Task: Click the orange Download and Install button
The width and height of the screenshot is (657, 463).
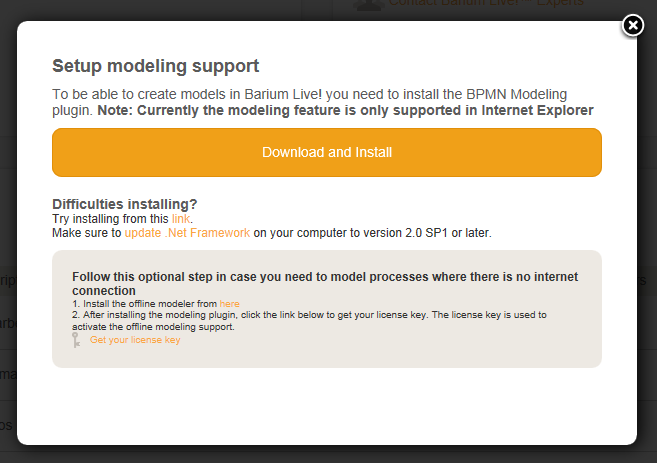Action: click(x=327, y=153)
